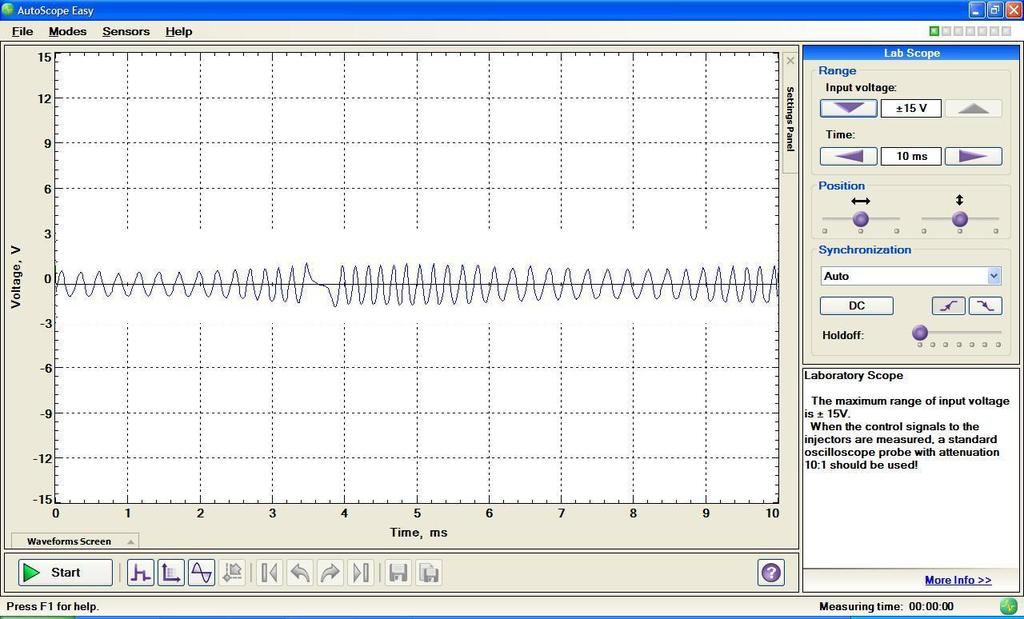The height and width of the screenshot is (619, 1024).
Task: Increase input voltage range arrow
Action: 973,108
